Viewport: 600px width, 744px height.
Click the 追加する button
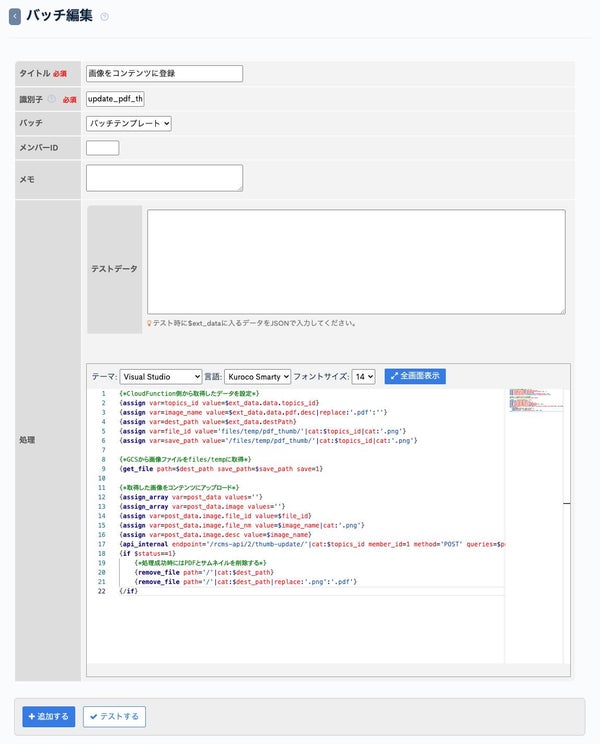(48, 716)
